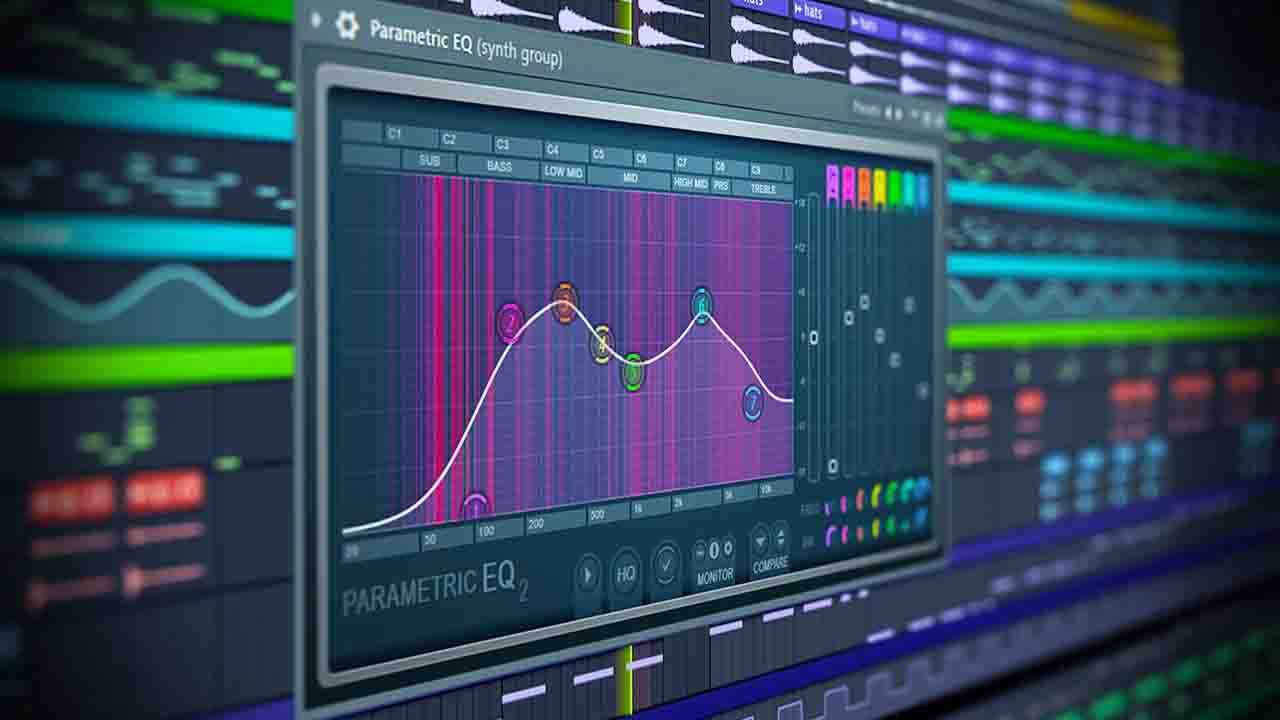Click the Compare down-arrow button

pos(759,541)
